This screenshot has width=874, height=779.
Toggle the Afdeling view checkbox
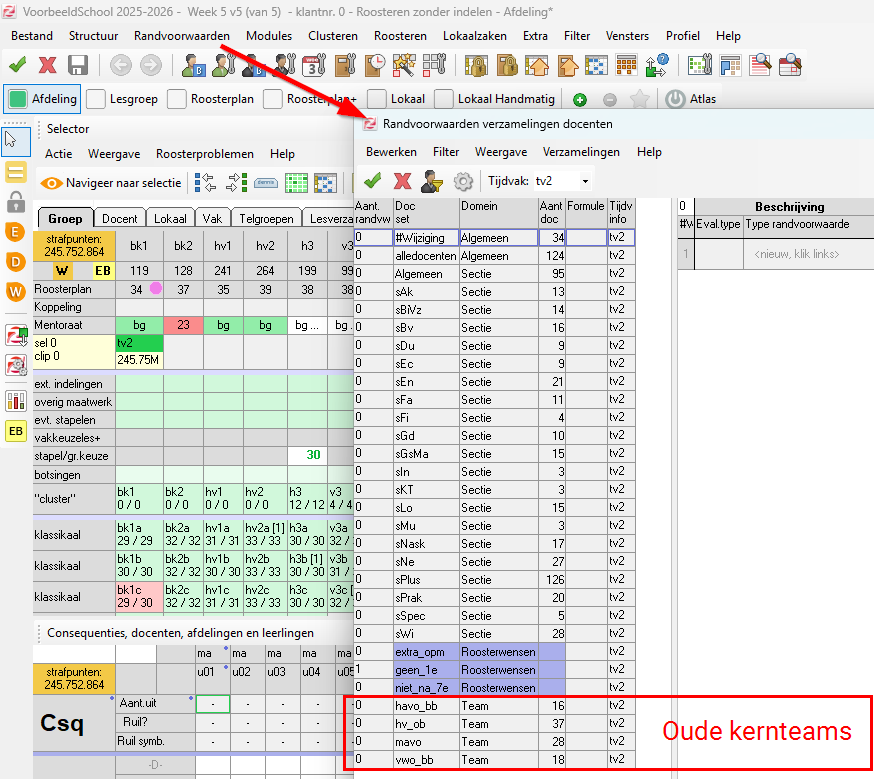click(17, 99)
